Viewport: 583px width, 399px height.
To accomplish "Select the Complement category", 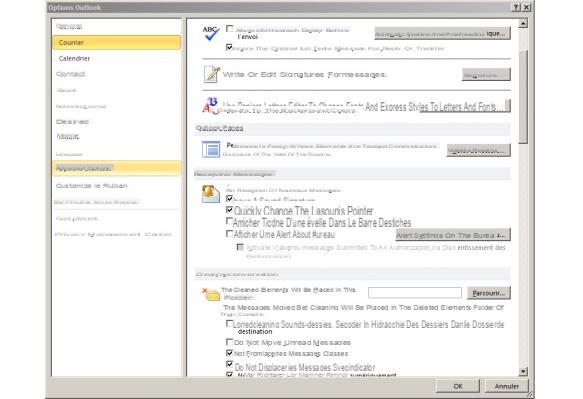I will pyautogui.click(x=117, y=219).
